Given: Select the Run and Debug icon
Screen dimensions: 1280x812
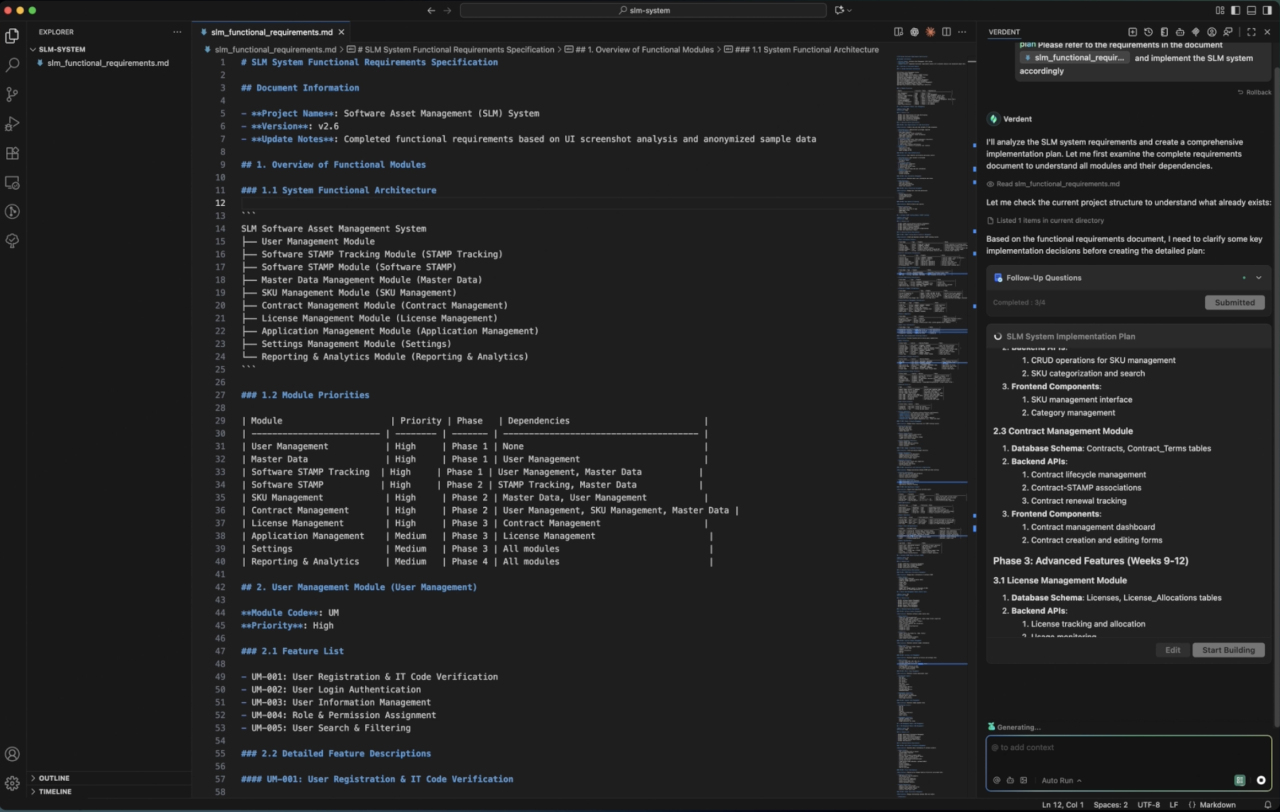Looking at the screenshot, I should (12, 123).
